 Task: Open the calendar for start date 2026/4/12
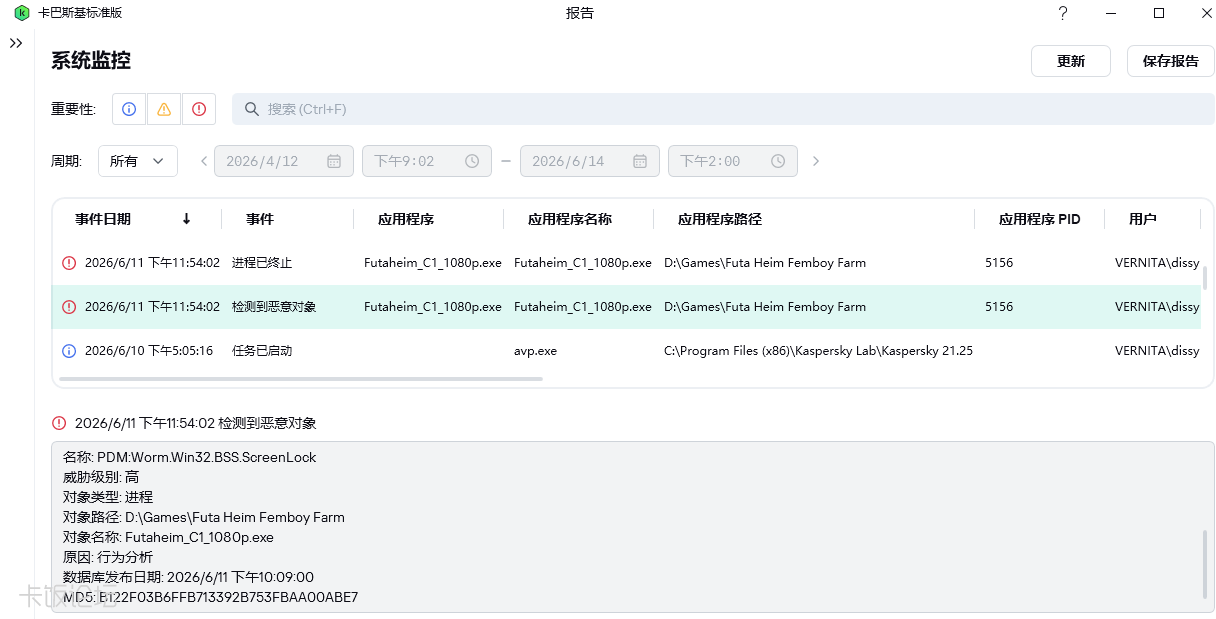[334, 161]
